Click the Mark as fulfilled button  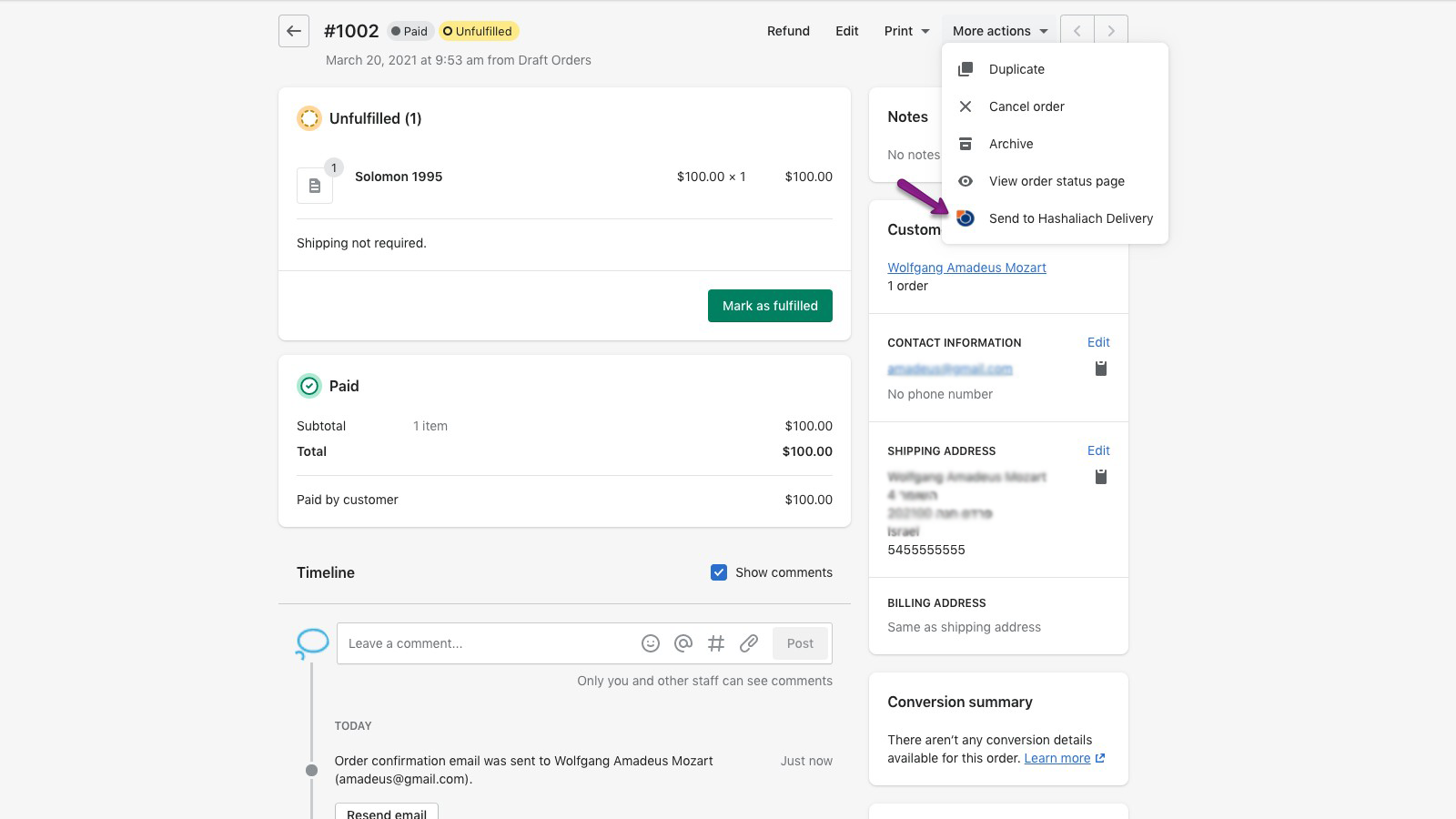click(770, 306)
